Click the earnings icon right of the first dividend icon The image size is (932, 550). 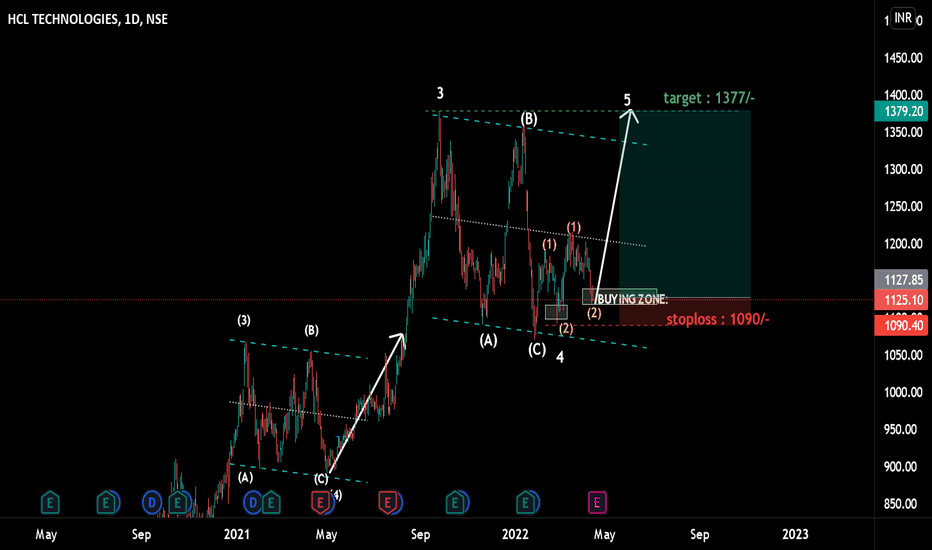(x=177, y=503)
